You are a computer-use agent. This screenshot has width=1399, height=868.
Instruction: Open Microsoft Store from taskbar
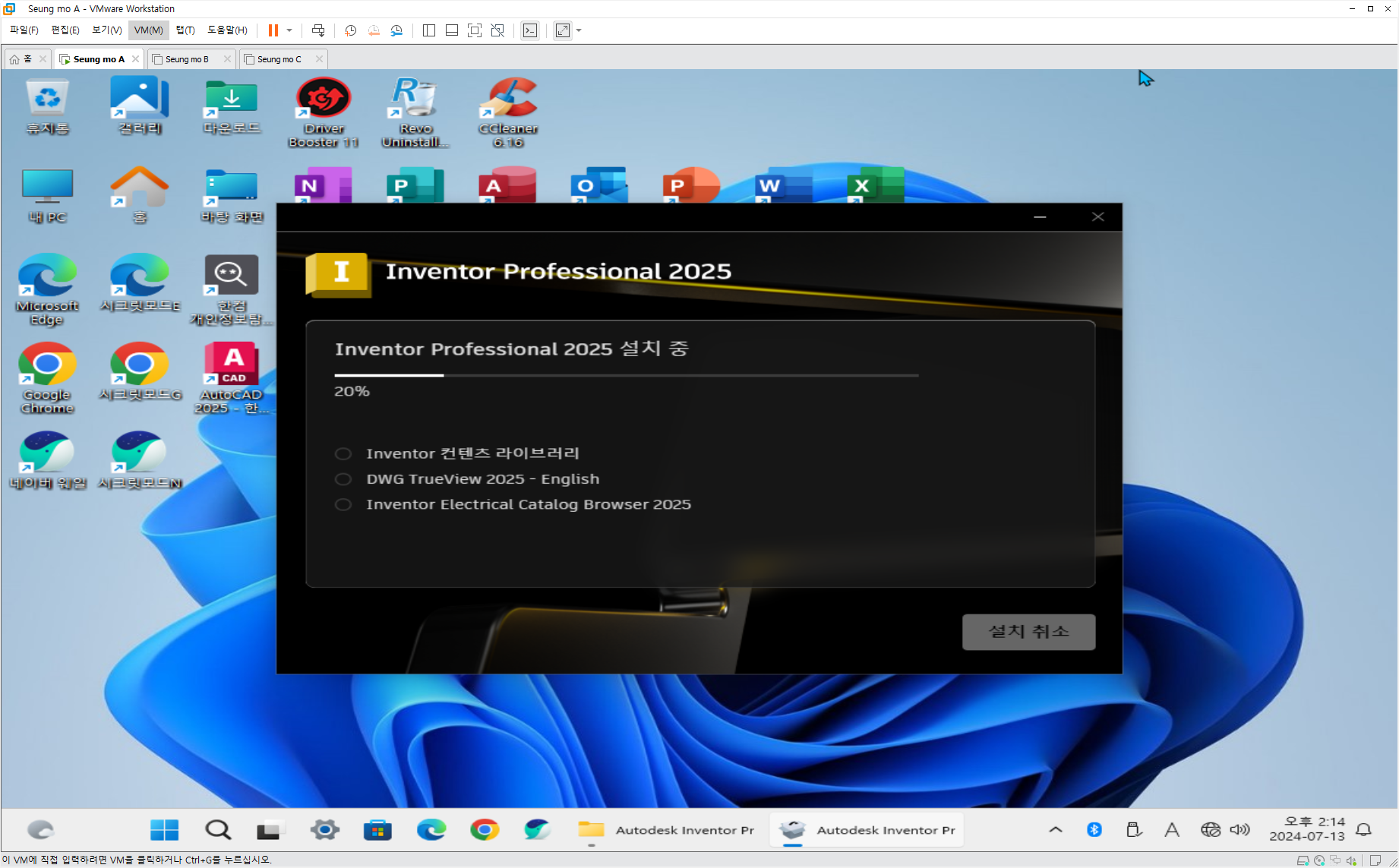(x=377, y=830)
